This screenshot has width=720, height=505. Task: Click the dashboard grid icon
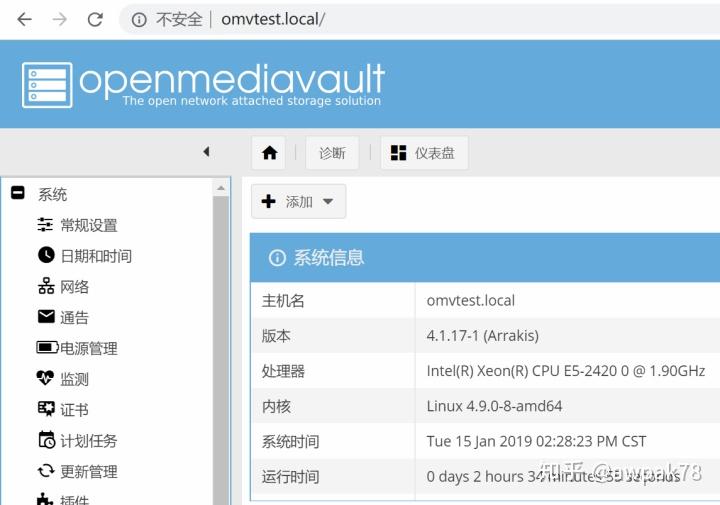398,153
